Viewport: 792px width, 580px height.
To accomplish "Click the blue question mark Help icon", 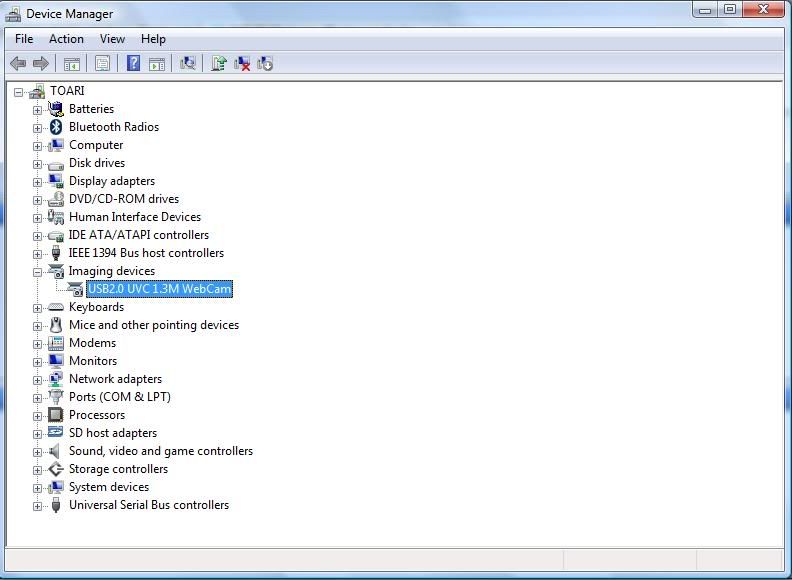I will click(133, 64).
